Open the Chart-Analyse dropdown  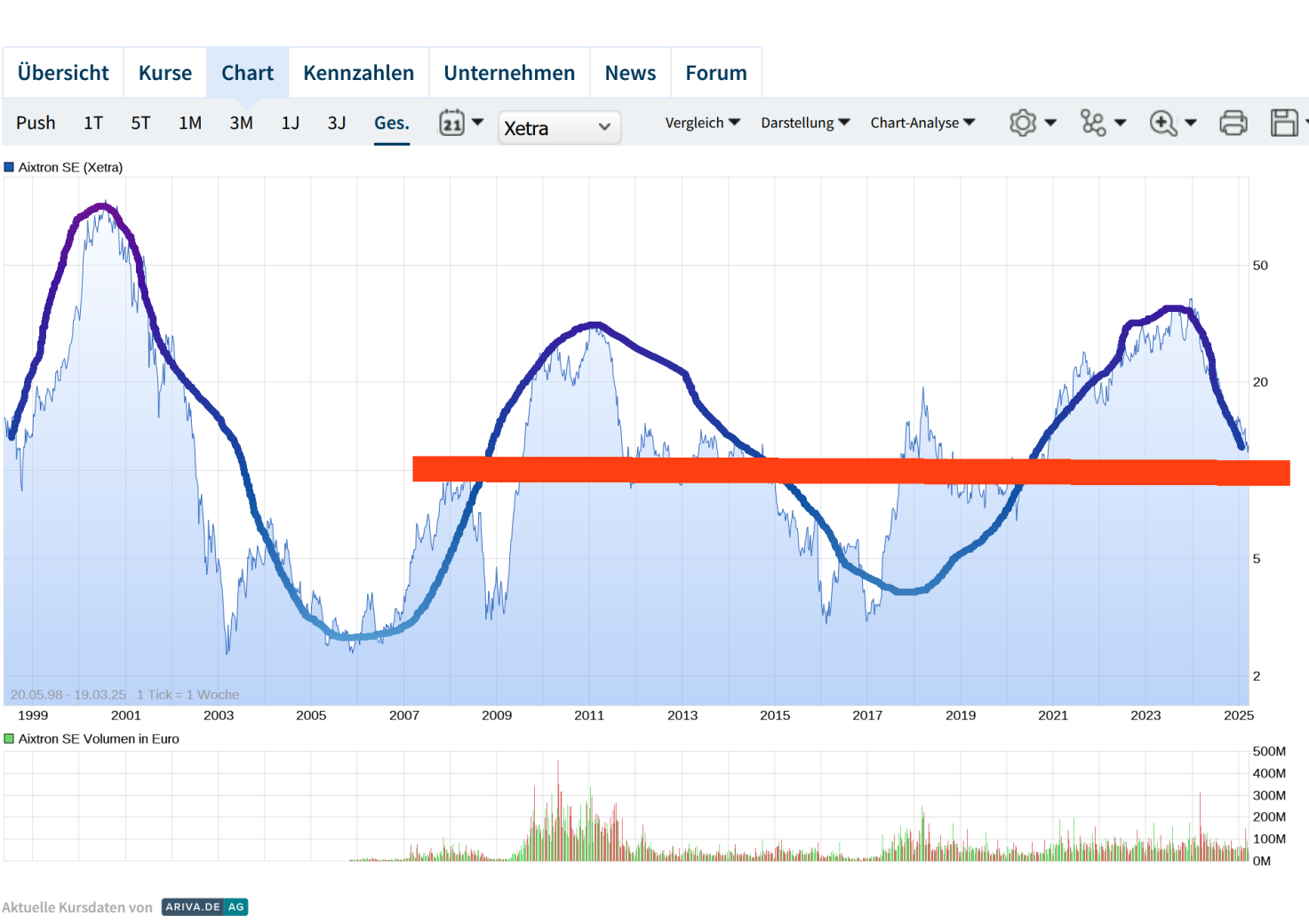coord(922,123)
